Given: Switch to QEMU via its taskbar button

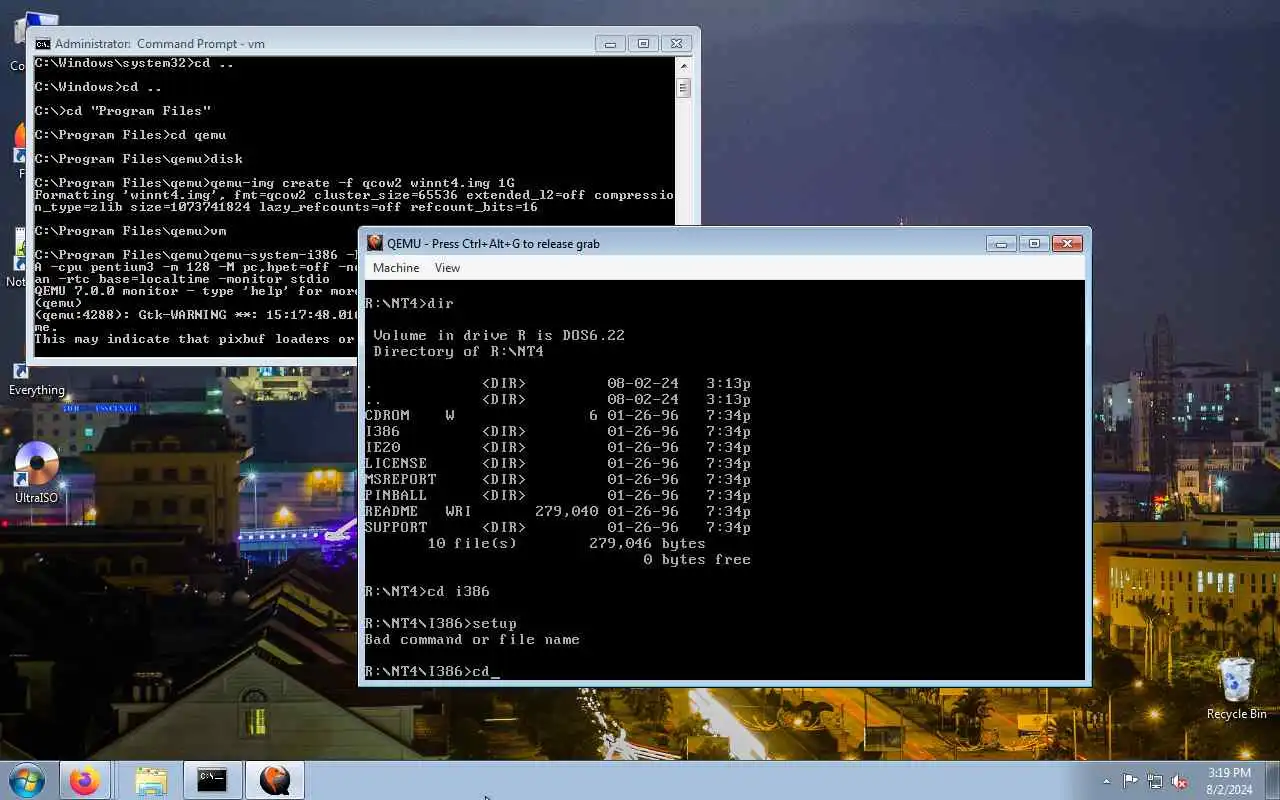Looking at the screenshot, I should 274,780.
